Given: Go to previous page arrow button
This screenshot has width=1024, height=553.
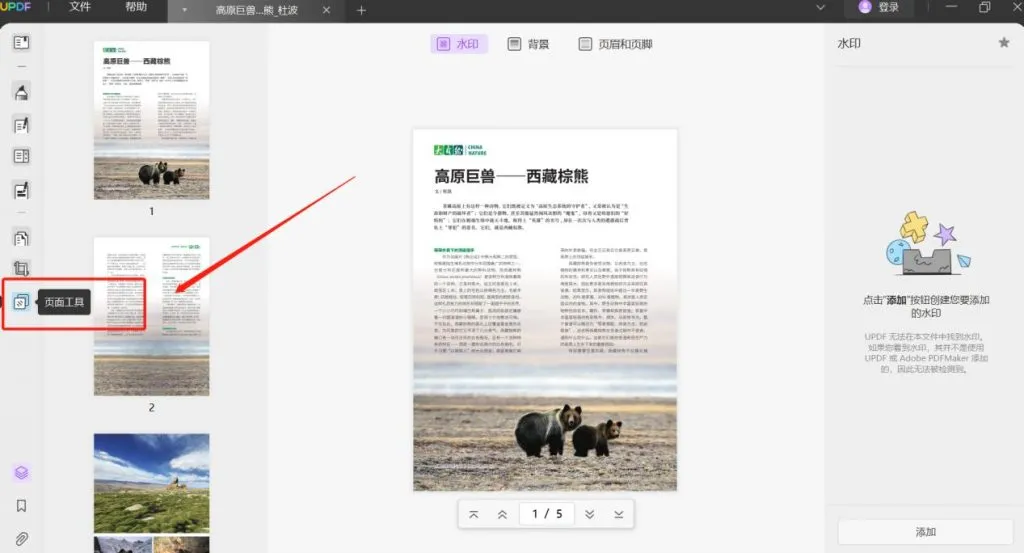Looking at the screenshot, I should coord(502,514).
